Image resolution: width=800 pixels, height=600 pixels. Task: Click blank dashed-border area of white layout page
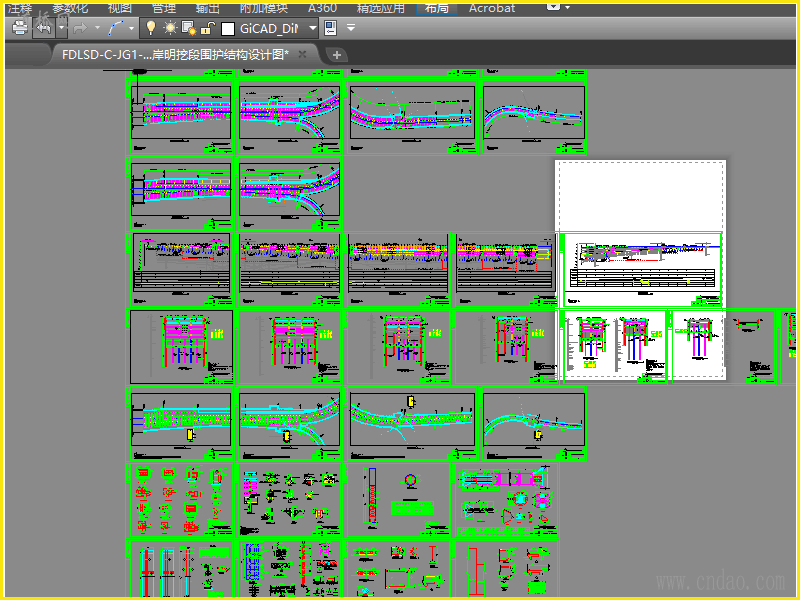[x=641, y=196]
